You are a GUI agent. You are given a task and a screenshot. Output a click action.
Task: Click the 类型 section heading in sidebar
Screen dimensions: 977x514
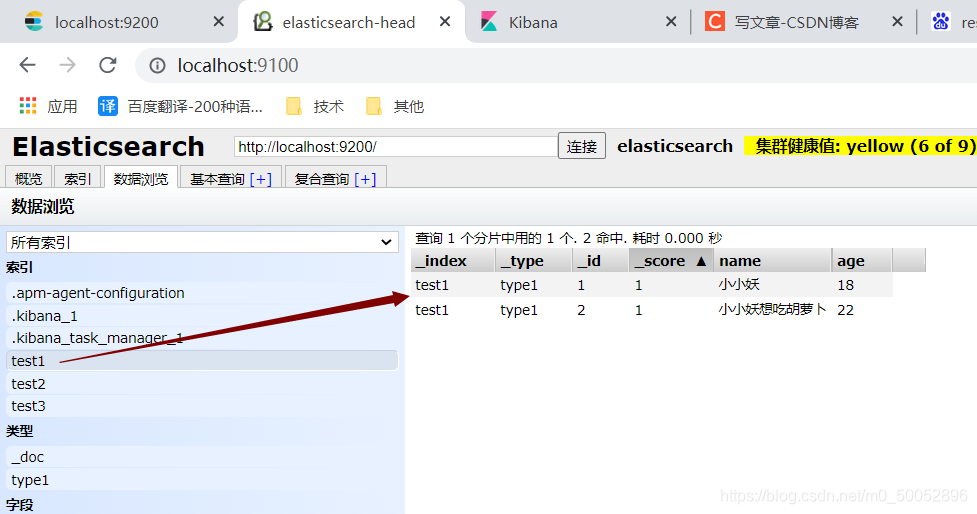click(x=19, y=431)
